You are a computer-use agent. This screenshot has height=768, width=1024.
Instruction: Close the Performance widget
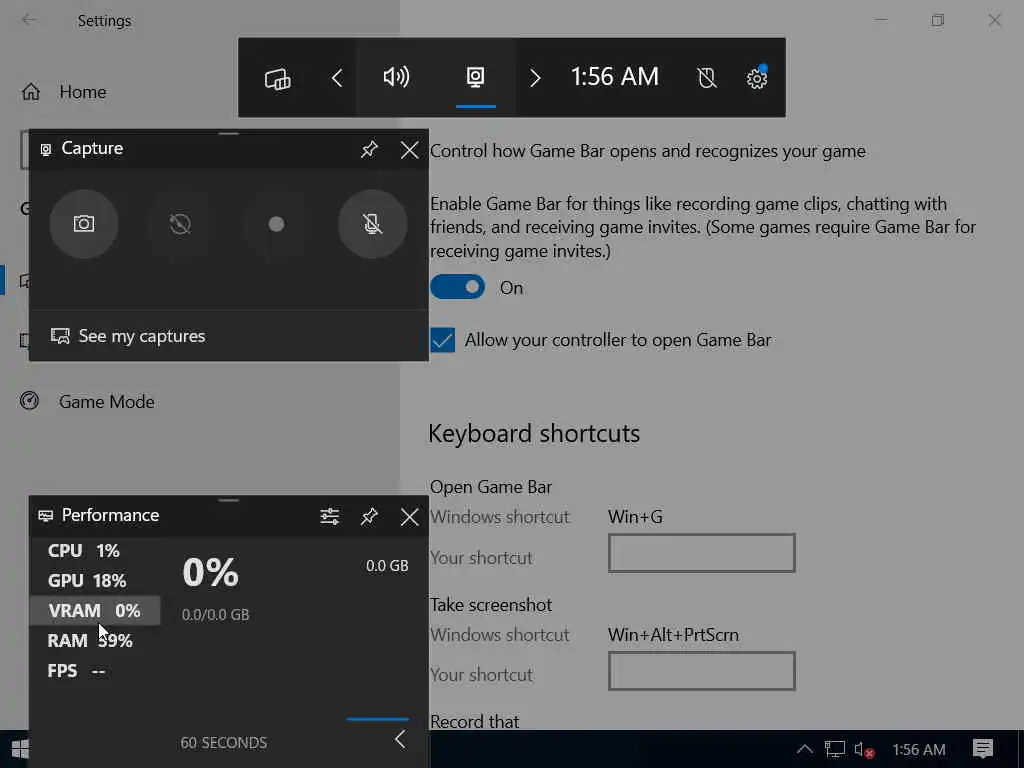409,517
